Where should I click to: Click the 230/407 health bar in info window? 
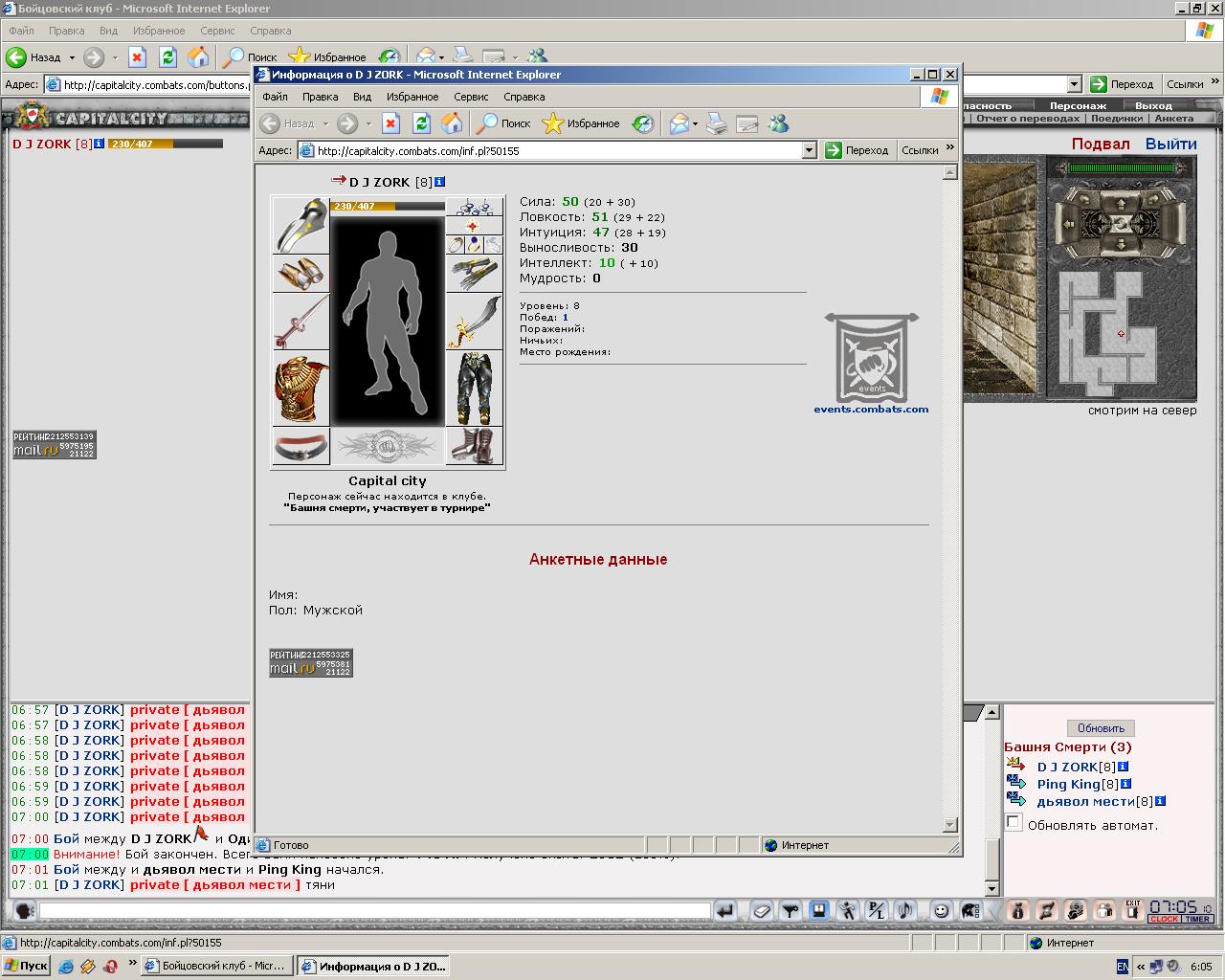click(388, 206)
